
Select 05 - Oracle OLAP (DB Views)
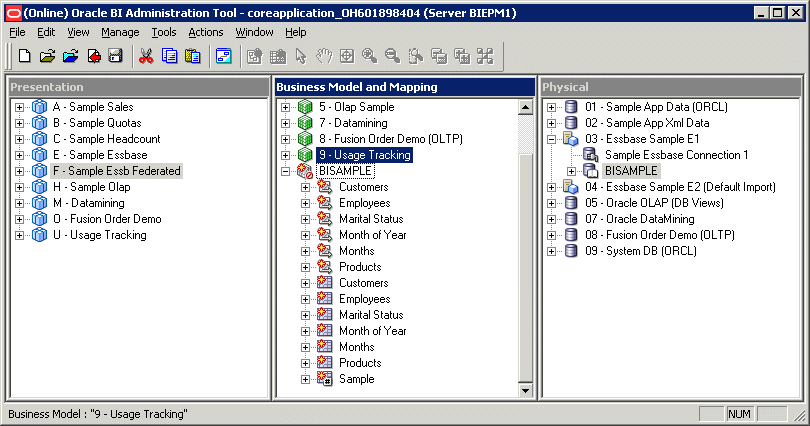pos(654,203)
